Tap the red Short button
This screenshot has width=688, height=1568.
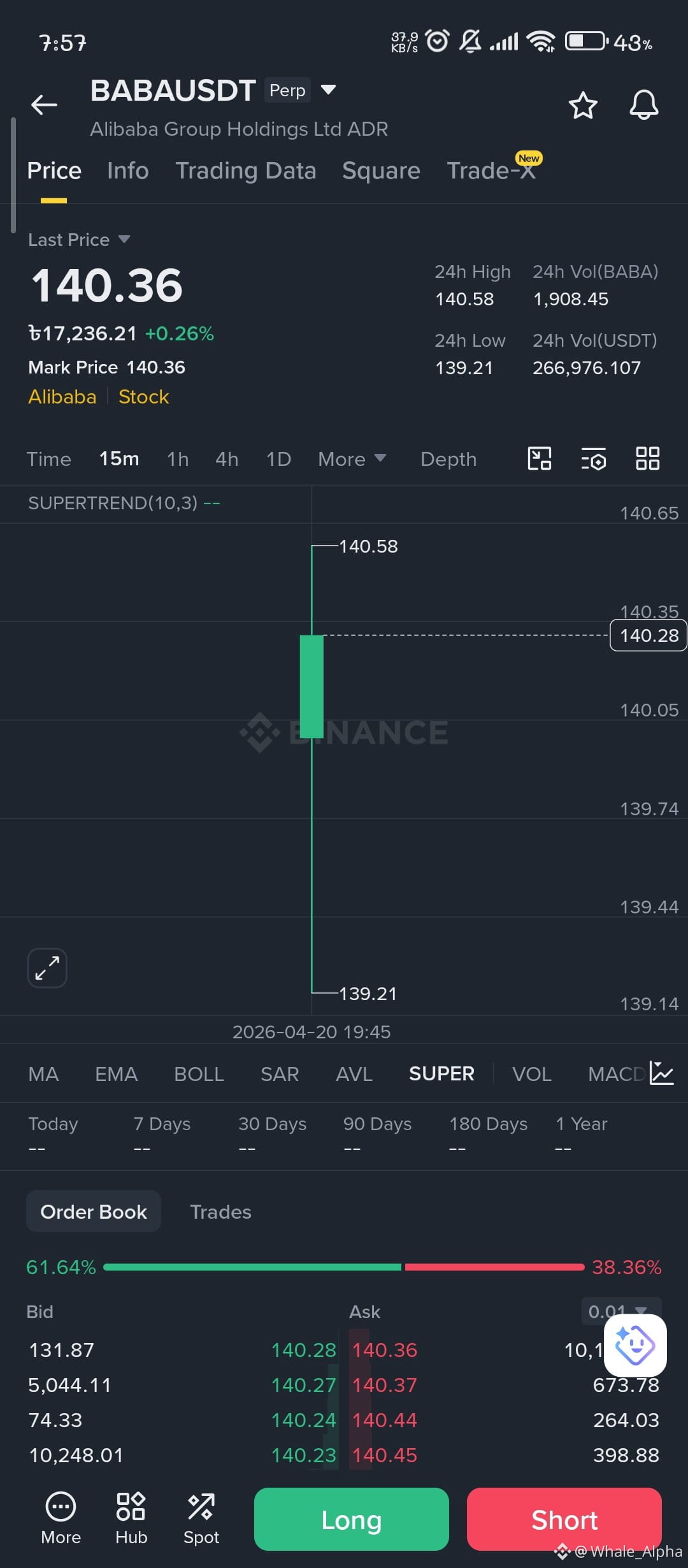tap(564, 1520)
